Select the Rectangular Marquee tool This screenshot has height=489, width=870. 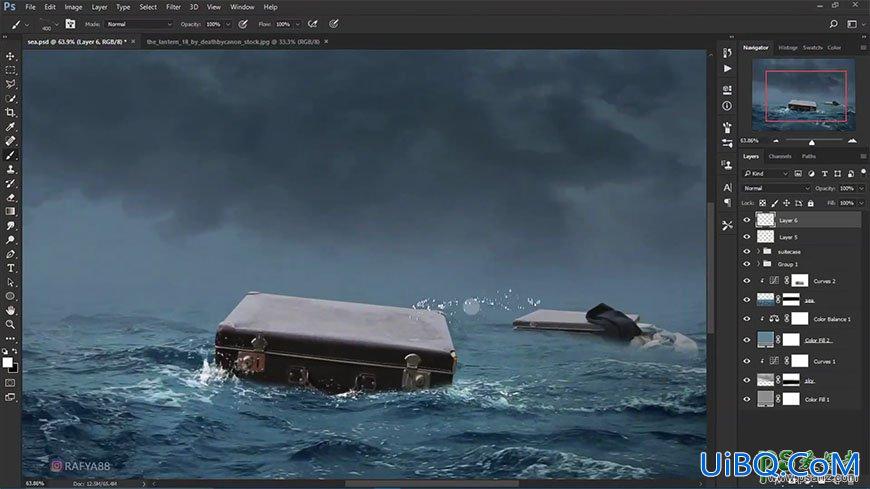point(11,70)
